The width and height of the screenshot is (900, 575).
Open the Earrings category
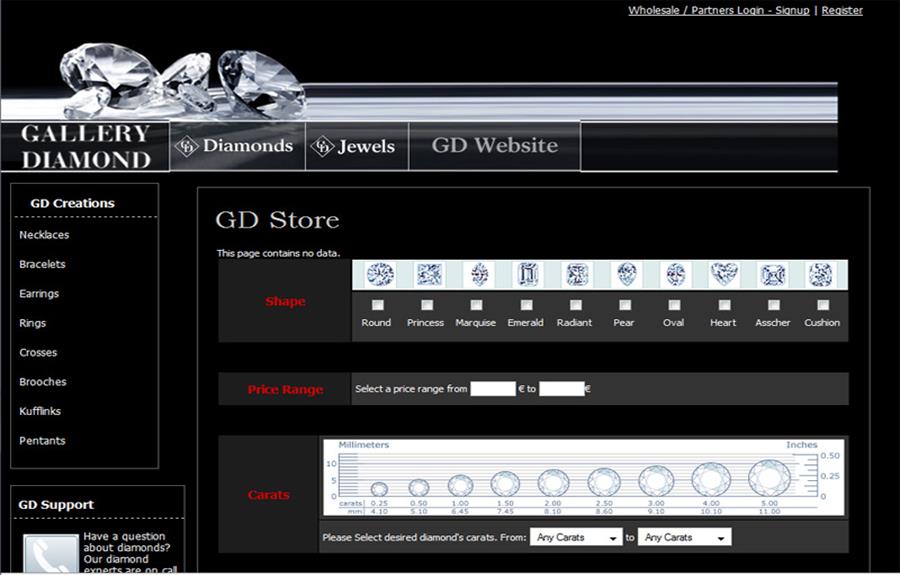[39, 293]
